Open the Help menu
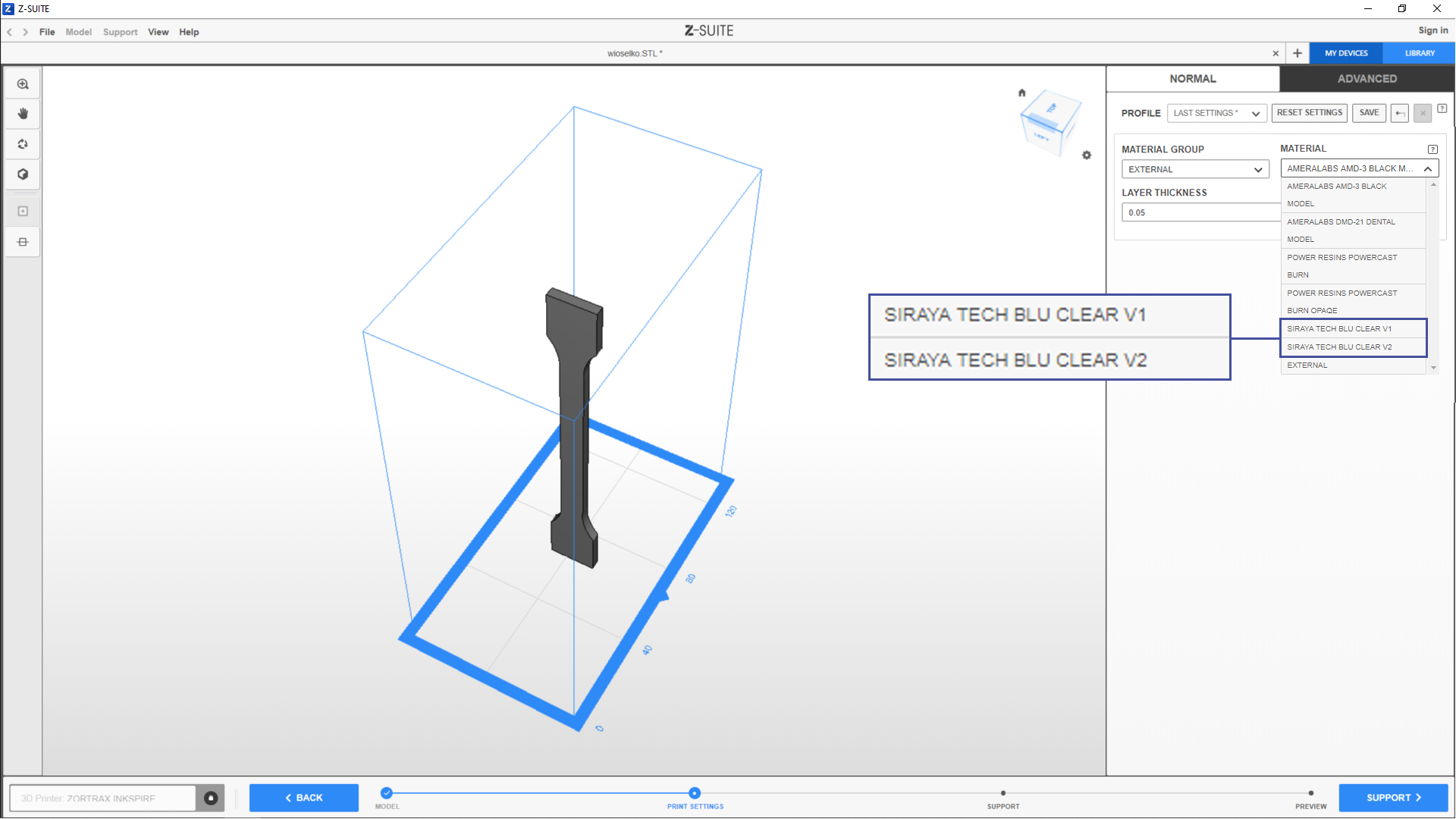This screenshot has height=819, width=1456. pos(189,32)
